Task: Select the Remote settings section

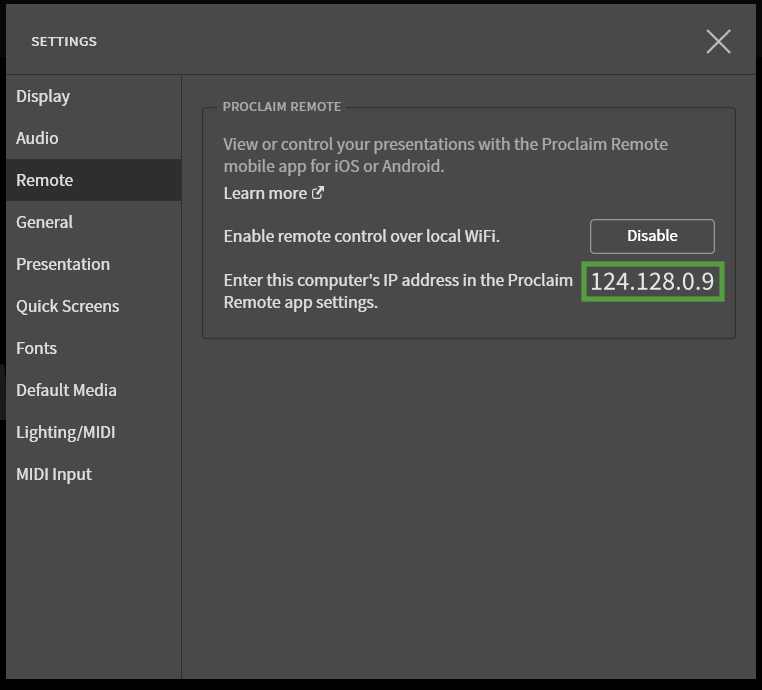Action: click(x=45, y=180)
